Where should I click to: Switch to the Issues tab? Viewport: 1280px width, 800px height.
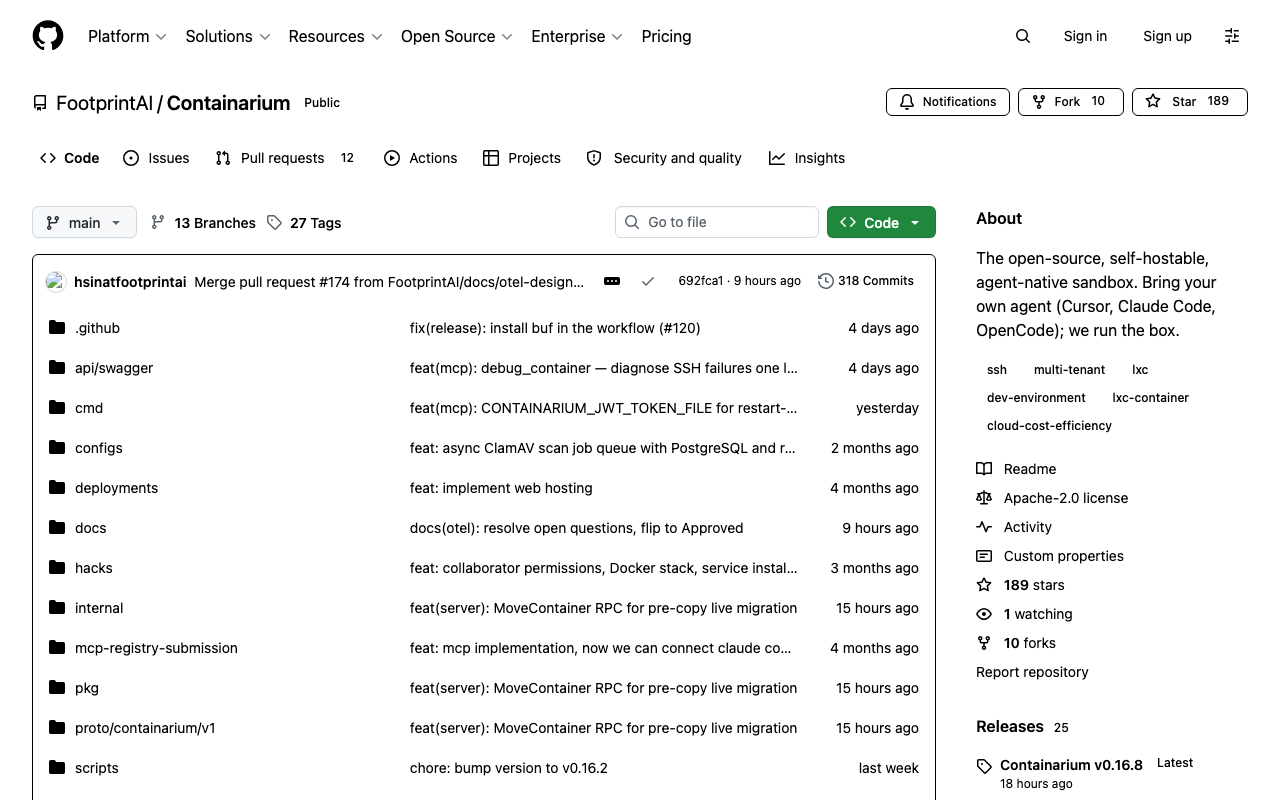point(156,158)
